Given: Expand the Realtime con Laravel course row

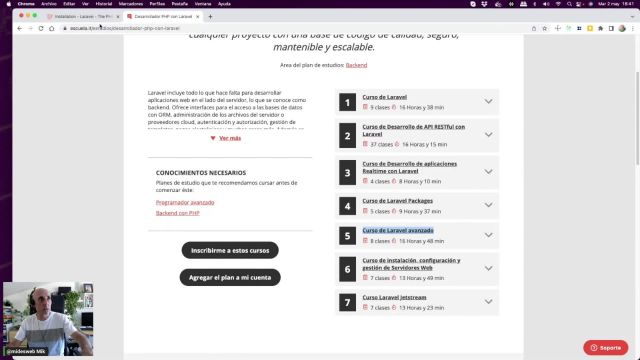Looking at the screenshot, I should [x=488, y=172].
